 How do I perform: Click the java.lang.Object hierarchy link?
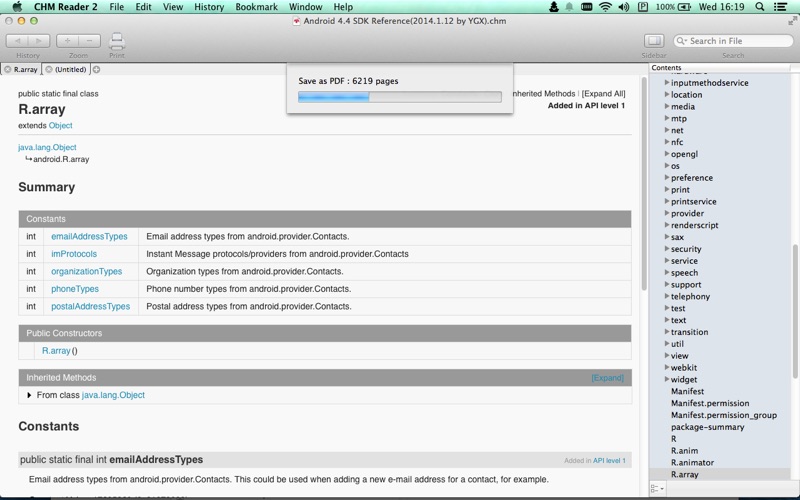click(47, 147)
